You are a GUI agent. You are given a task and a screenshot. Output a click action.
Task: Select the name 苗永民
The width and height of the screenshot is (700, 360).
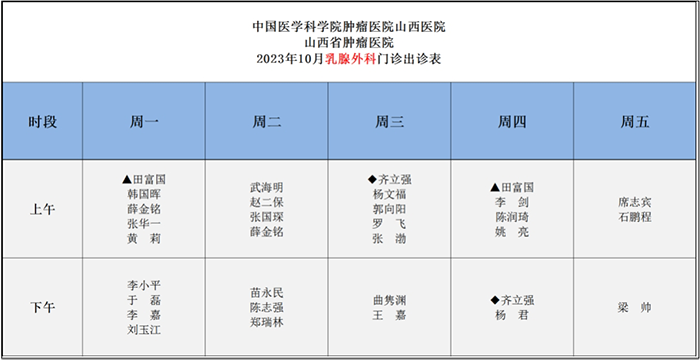coord(267,293)
